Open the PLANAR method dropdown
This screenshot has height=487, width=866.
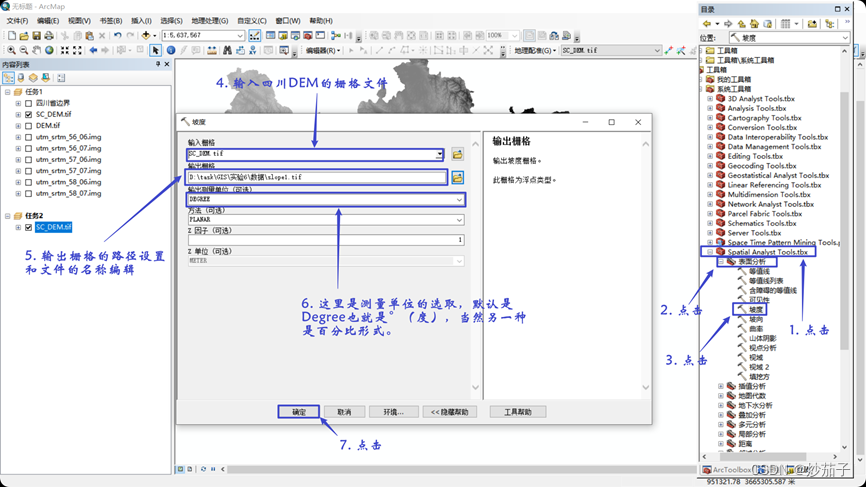459,220
